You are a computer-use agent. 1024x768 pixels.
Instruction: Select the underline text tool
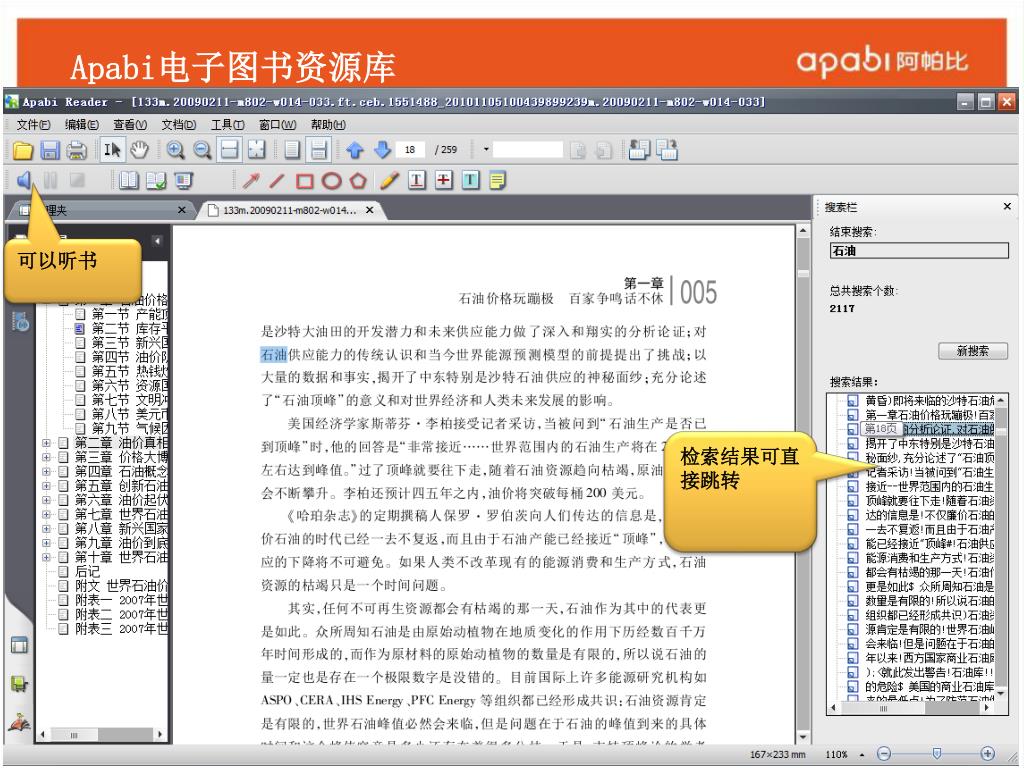pyautogui.click(x=417, y=180)
